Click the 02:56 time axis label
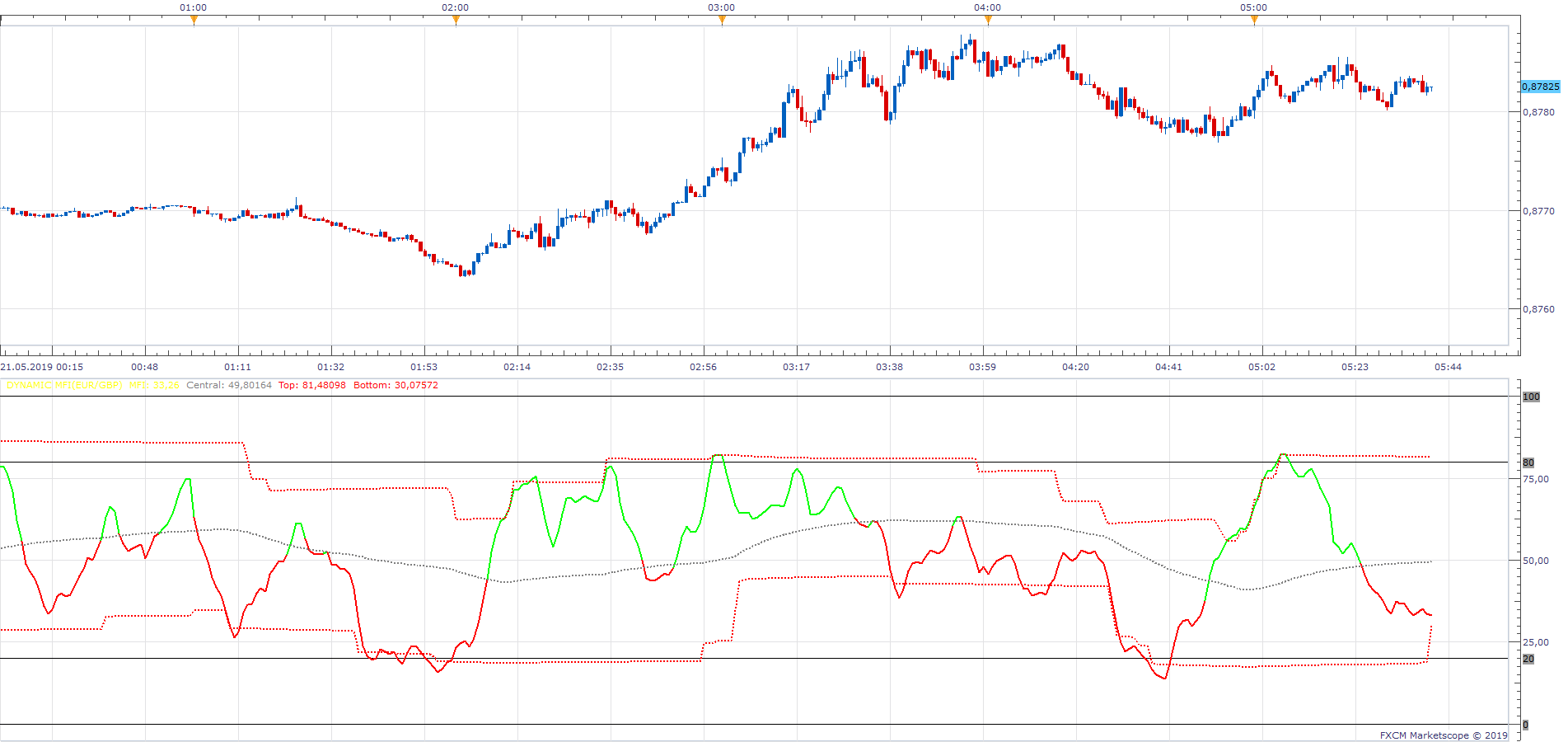 (704, 367)
